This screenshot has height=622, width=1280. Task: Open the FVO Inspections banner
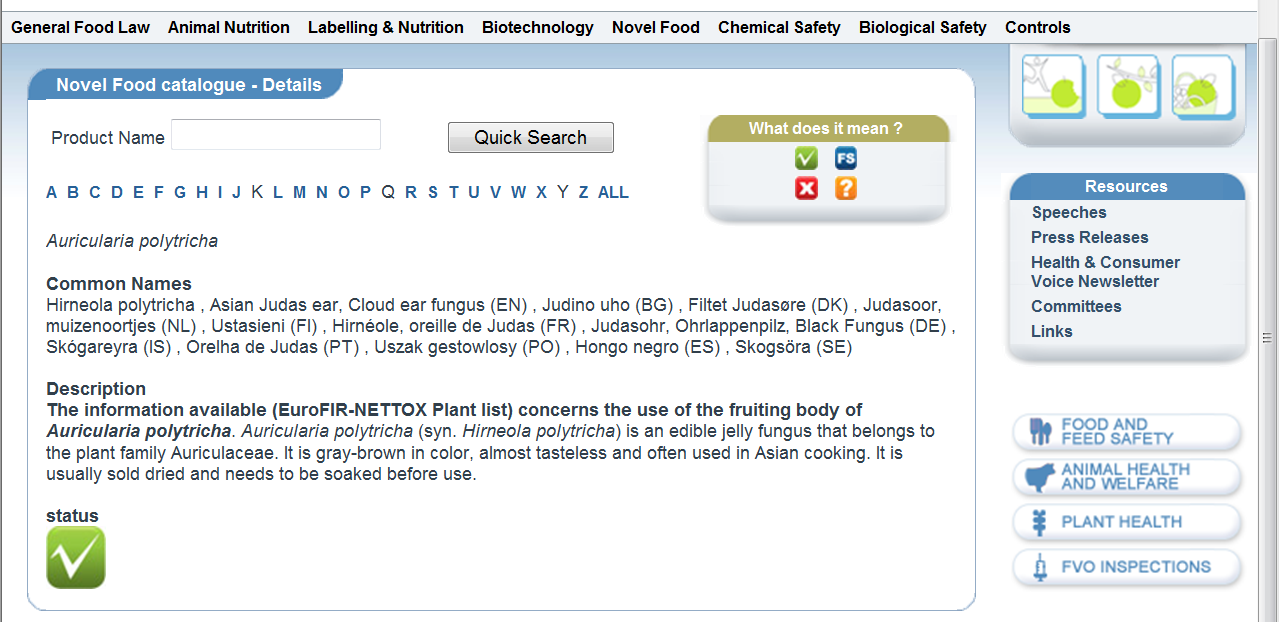pos(1128,567)
